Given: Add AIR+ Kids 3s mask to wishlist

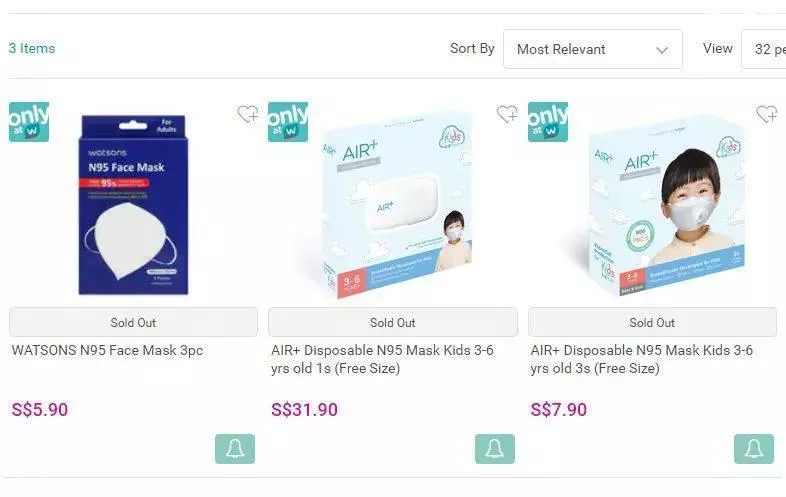Looking at the screenshot, I should [766, 114].
